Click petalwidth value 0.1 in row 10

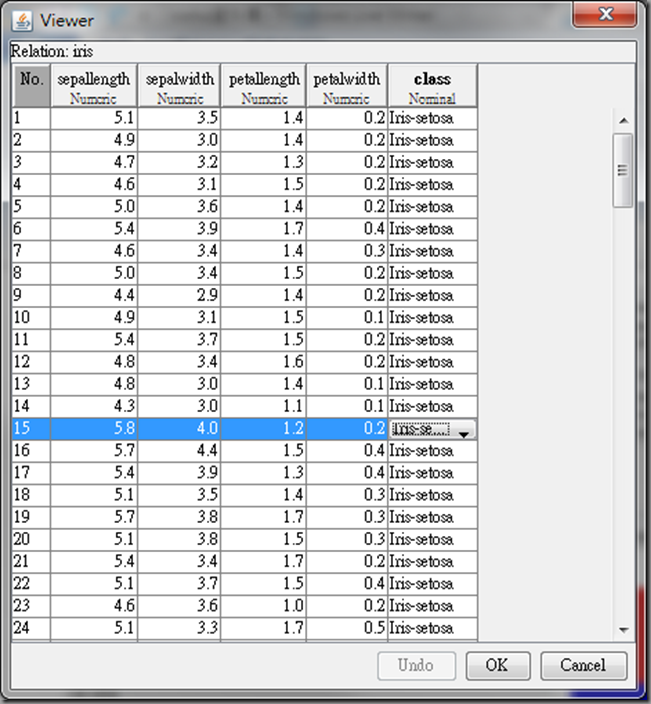click(347, 317)
